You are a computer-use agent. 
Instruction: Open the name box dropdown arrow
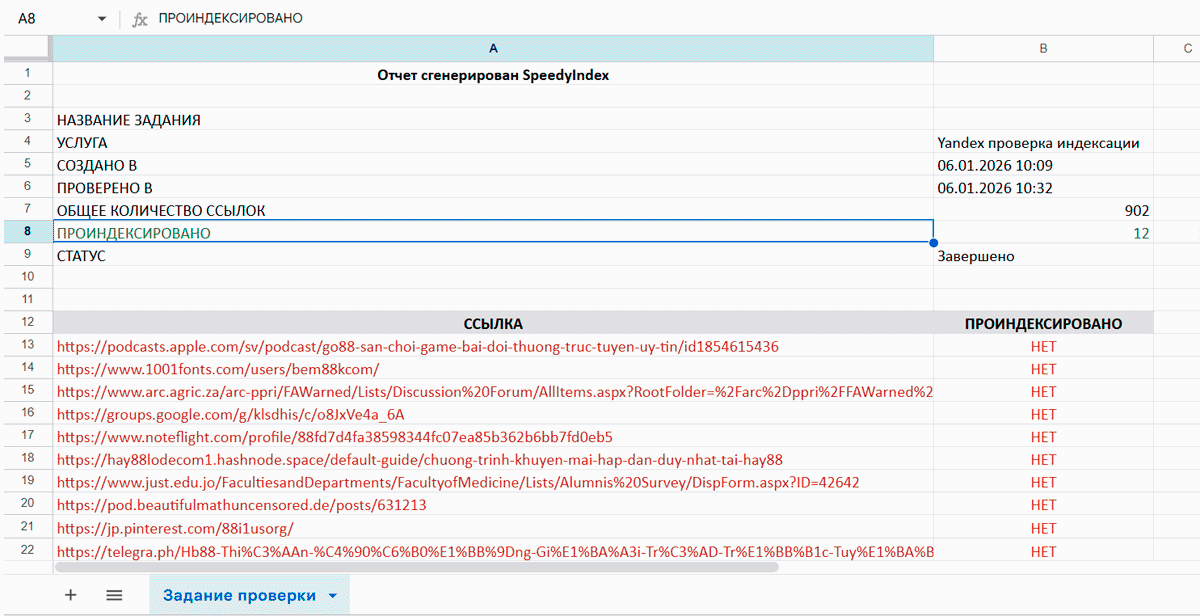click(x=102, y=19)
